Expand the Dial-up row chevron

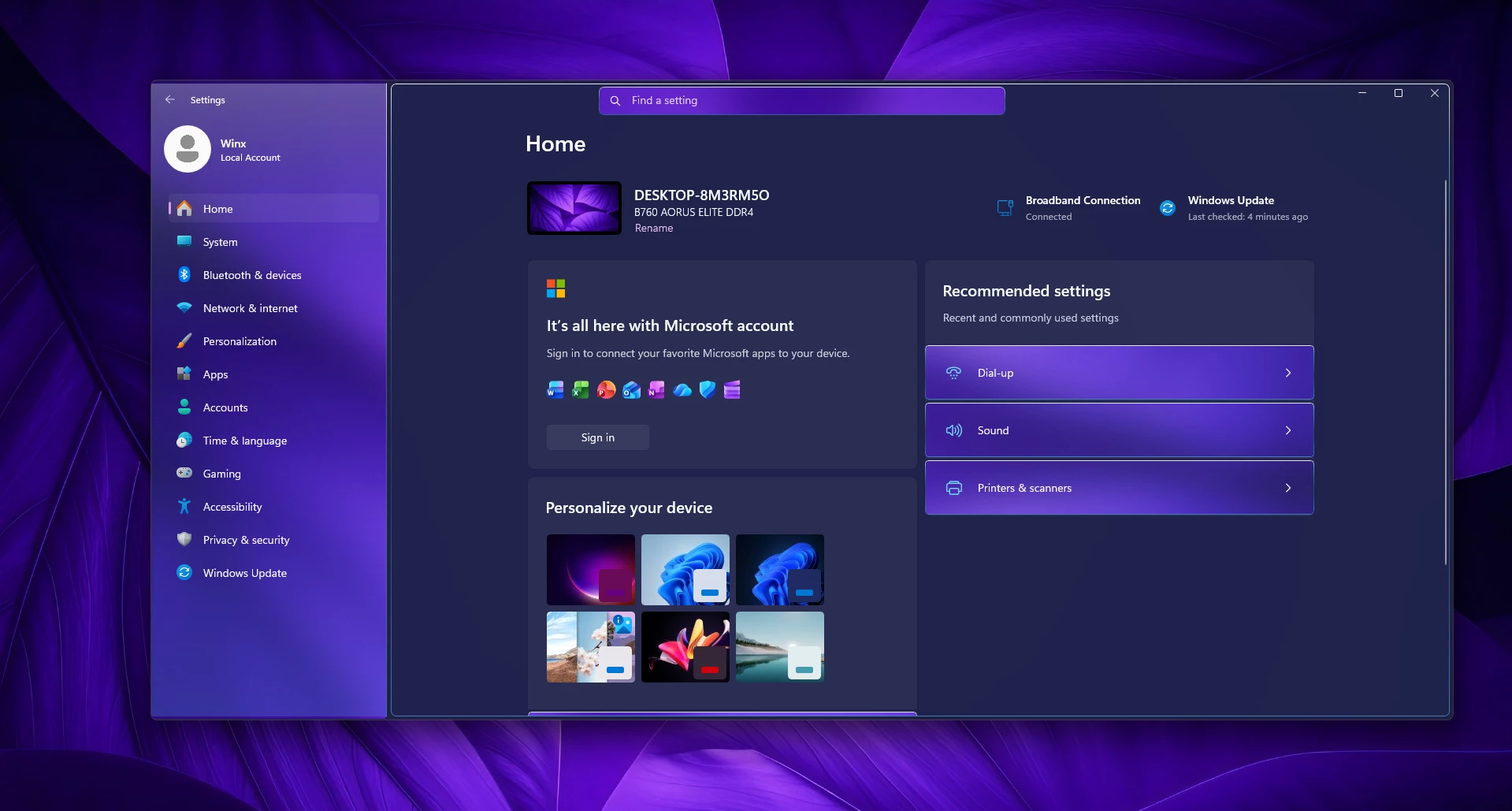[x=1288, y=373]
